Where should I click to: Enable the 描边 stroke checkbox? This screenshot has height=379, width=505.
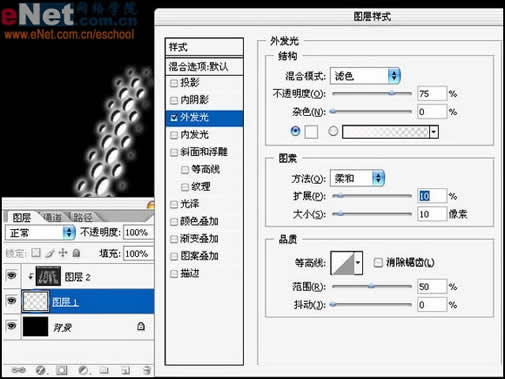pos(174,274)
